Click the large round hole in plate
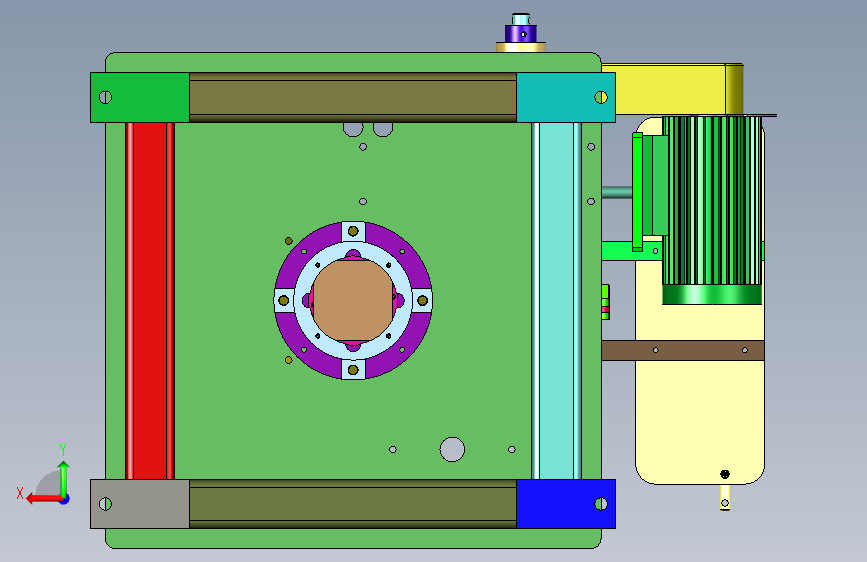This screenshot has height=562, width=867. point(452,450)
